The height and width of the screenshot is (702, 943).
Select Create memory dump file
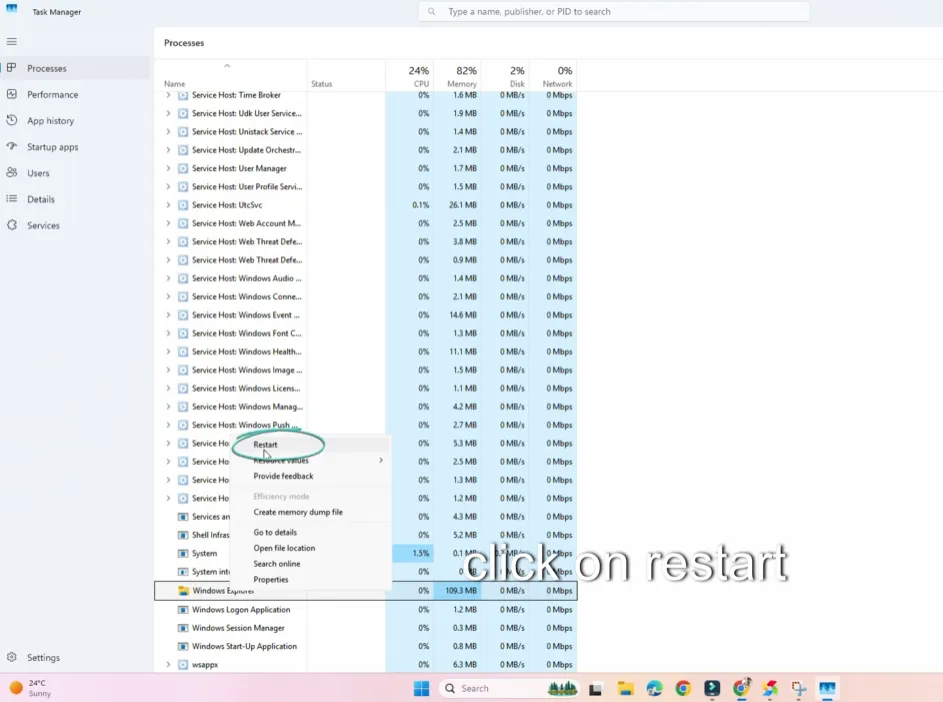(298, 512)
